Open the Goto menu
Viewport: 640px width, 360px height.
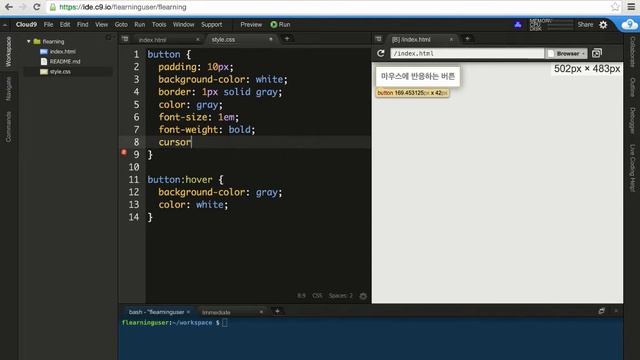click(x=121, y=24)
